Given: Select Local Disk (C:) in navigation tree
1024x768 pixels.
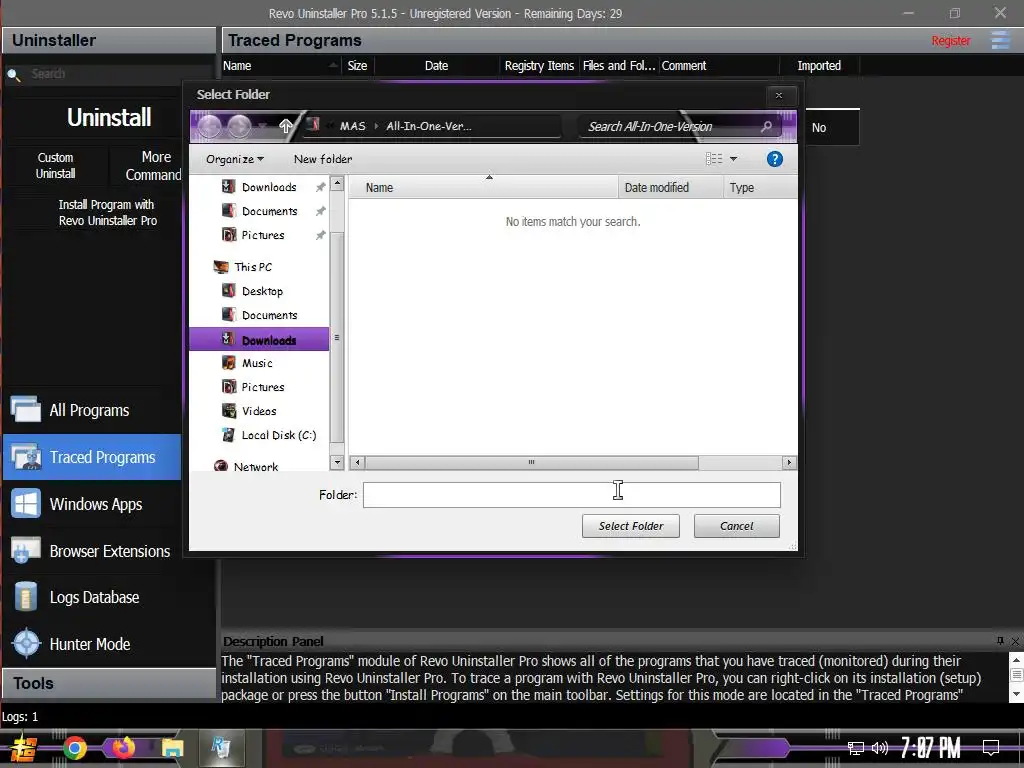Looking at the screenshot, I should [279, 435].
